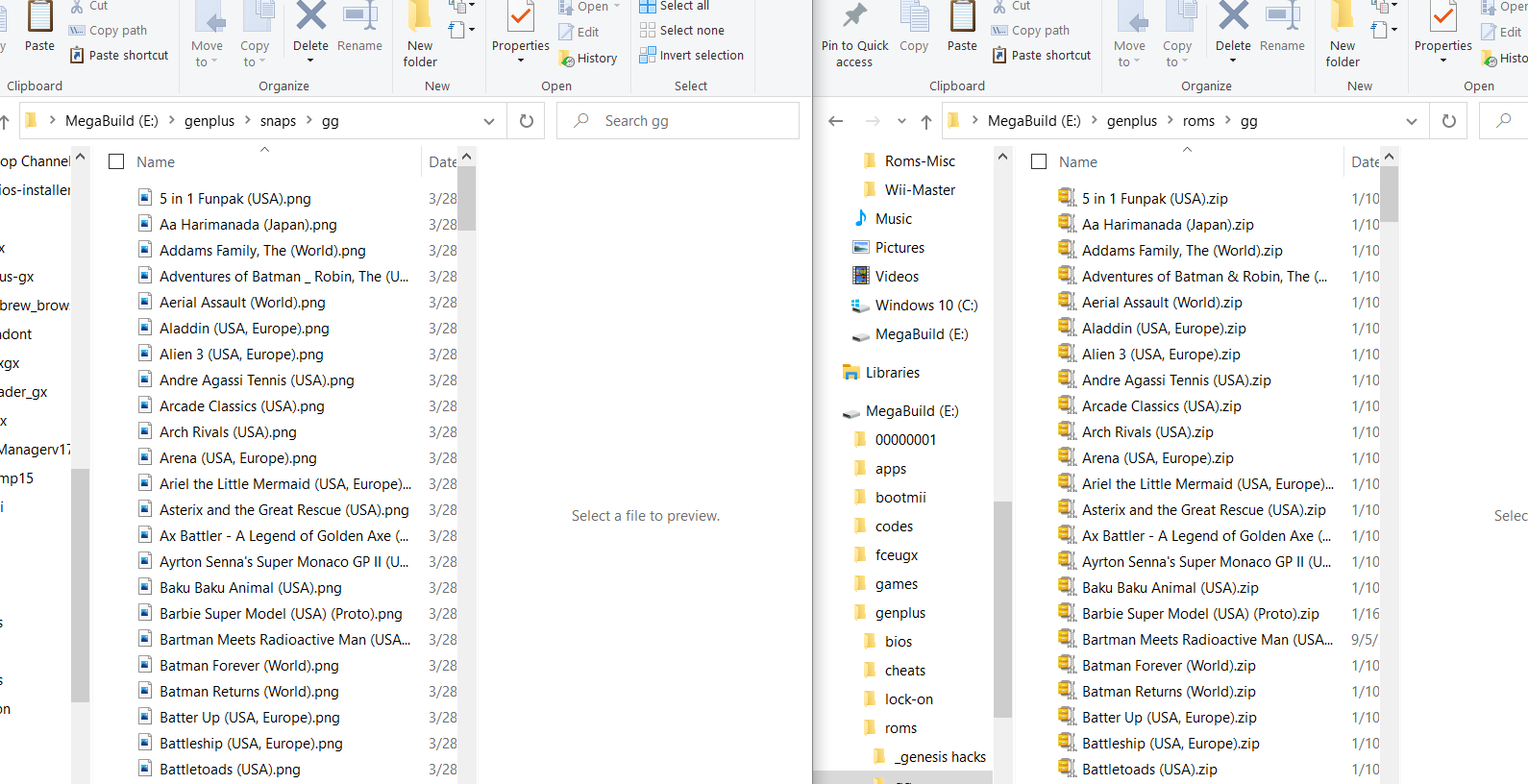Click the Search gg input field

click(x=678, y=121)
